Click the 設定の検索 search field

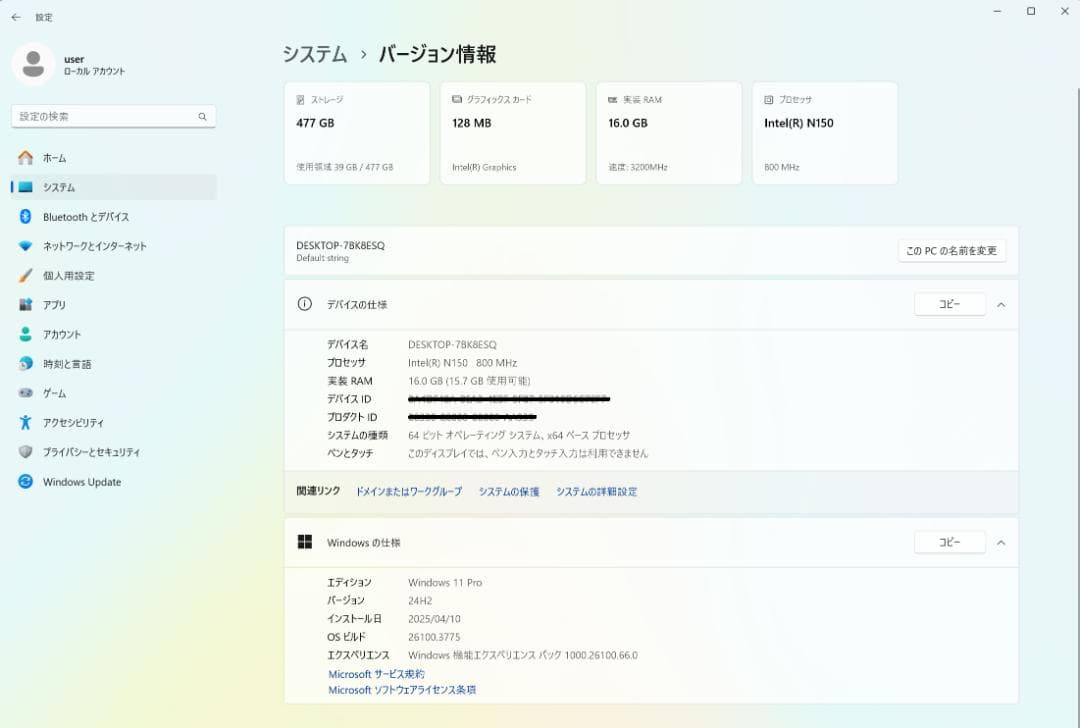pos(113,116)
